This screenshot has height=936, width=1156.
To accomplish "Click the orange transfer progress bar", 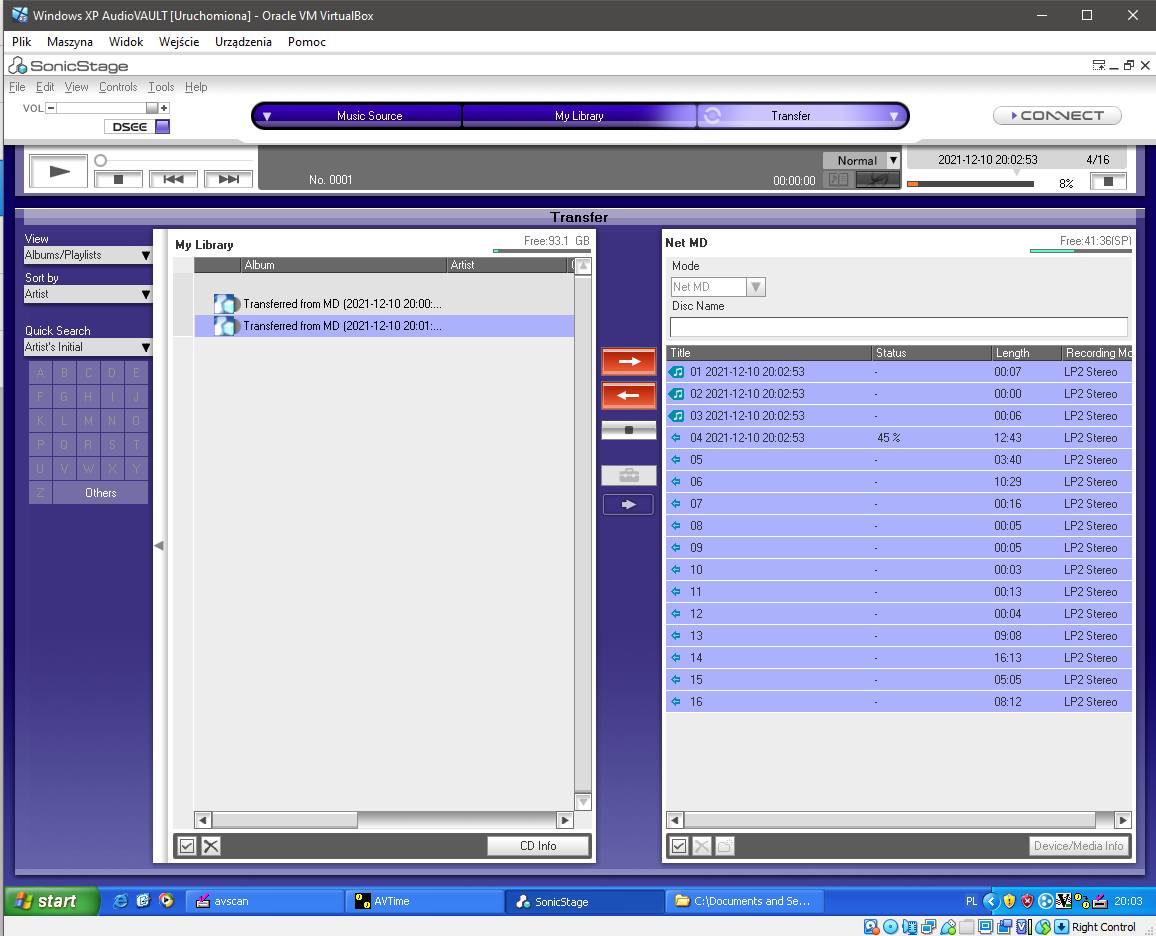I will 969,184.
